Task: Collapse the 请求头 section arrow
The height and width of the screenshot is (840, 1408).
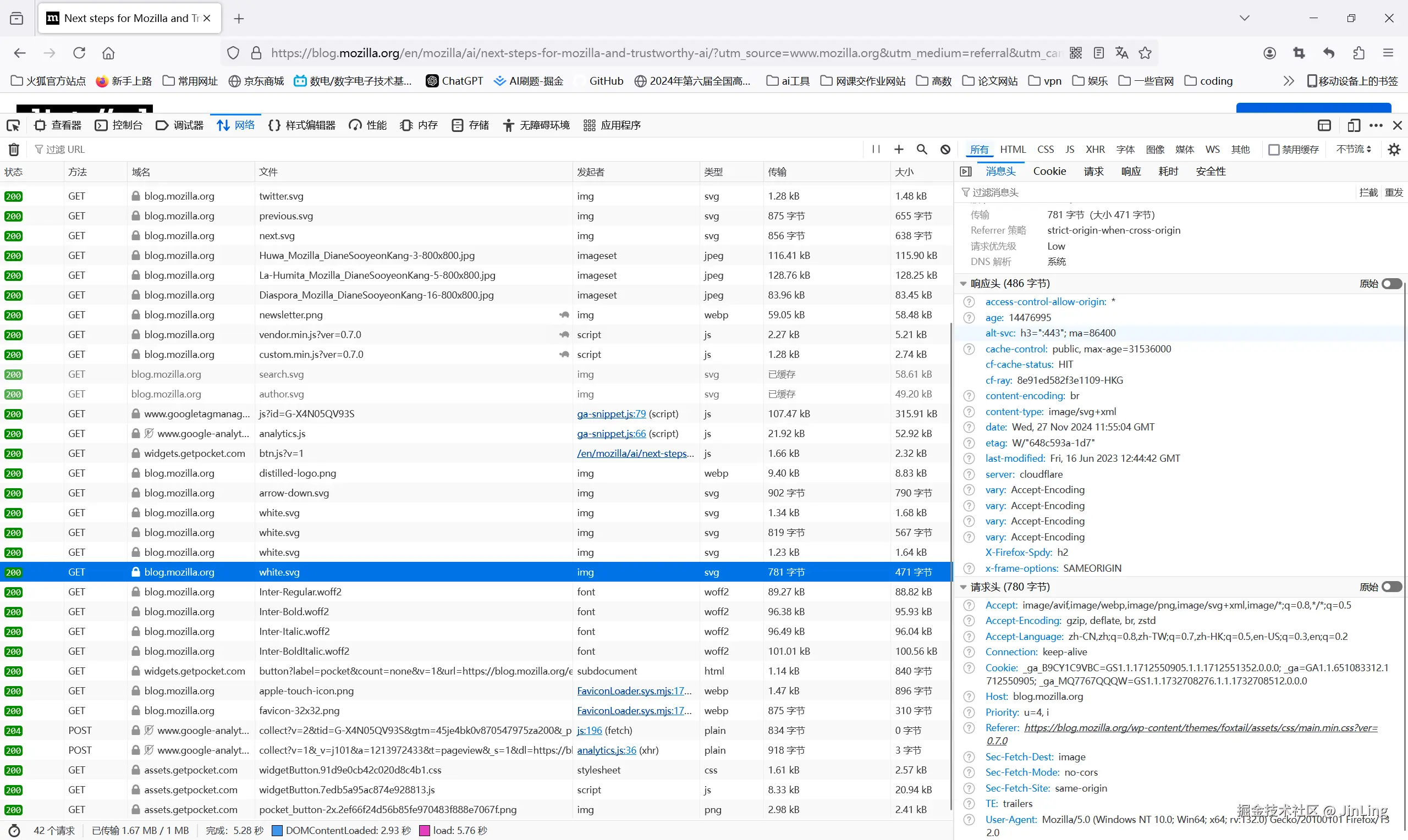Action: [x=963, y=587]
